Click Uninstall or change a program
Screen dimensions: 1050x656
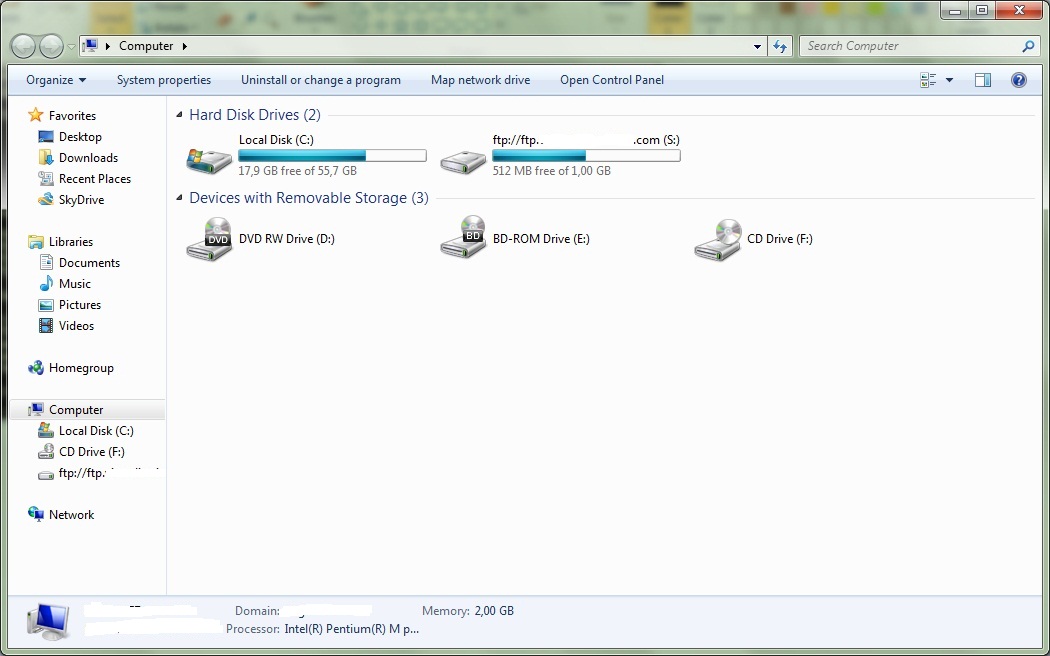[x=321, y=80]
